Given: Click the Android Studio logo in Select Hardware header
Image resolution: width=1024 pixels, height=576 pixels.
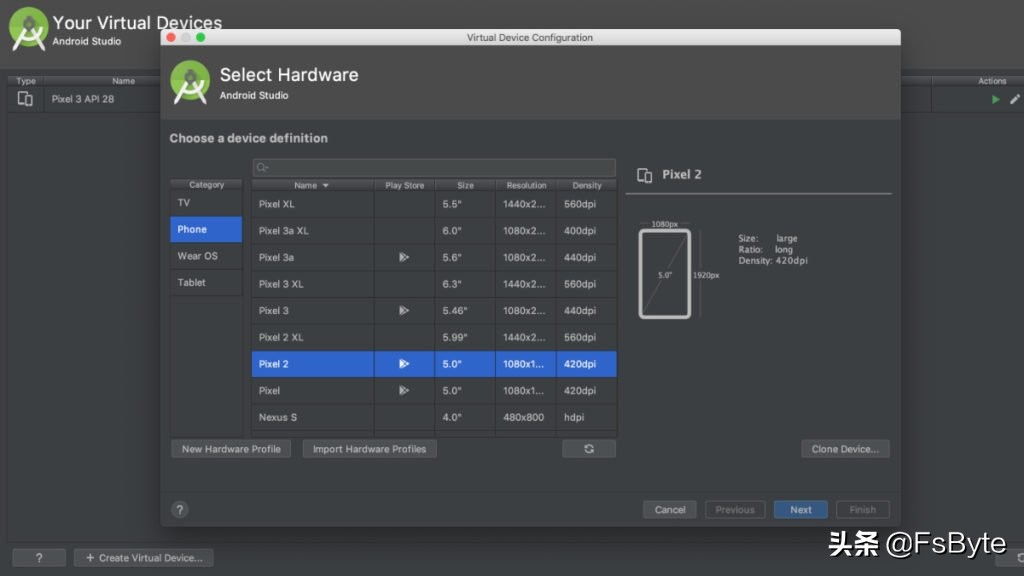Looking at the screenshot, I should click(190, 81).
